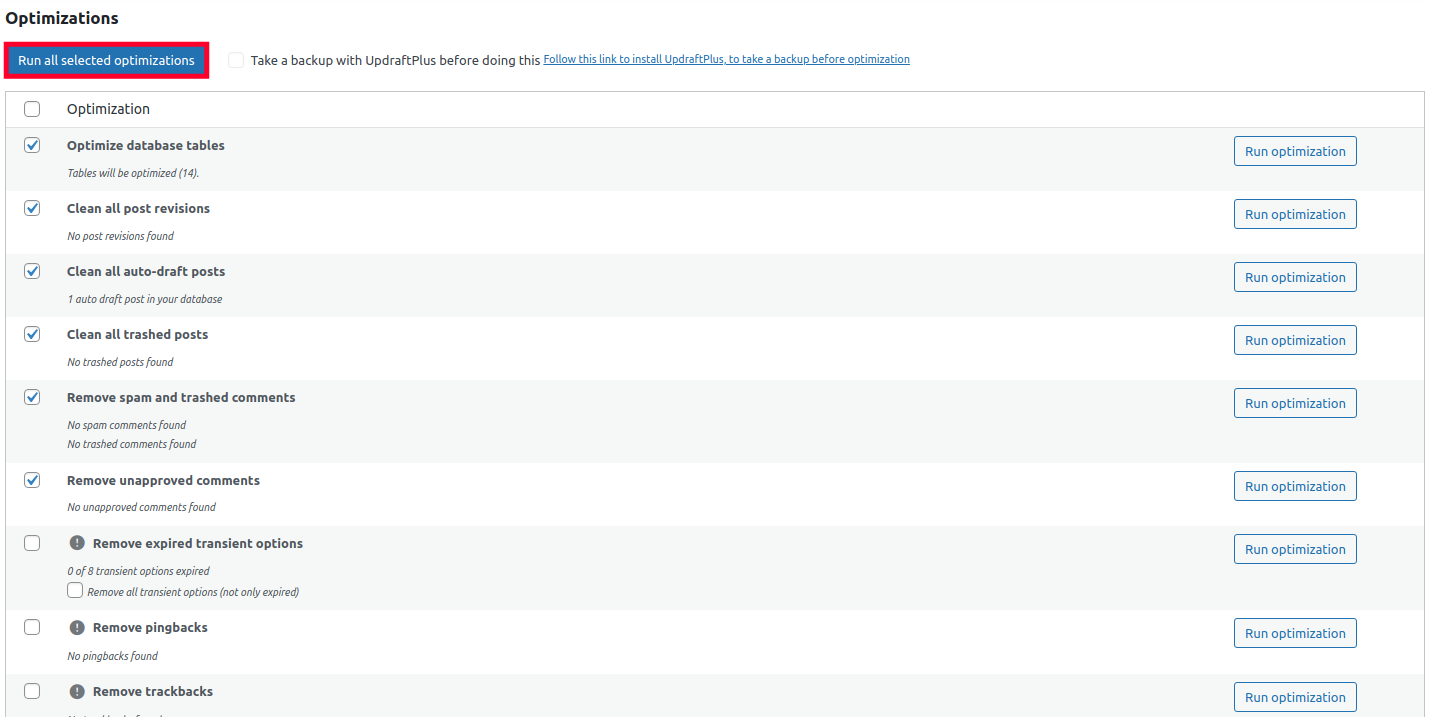Run optimization for spam and trashed comments

click(x=1295, y=403)
